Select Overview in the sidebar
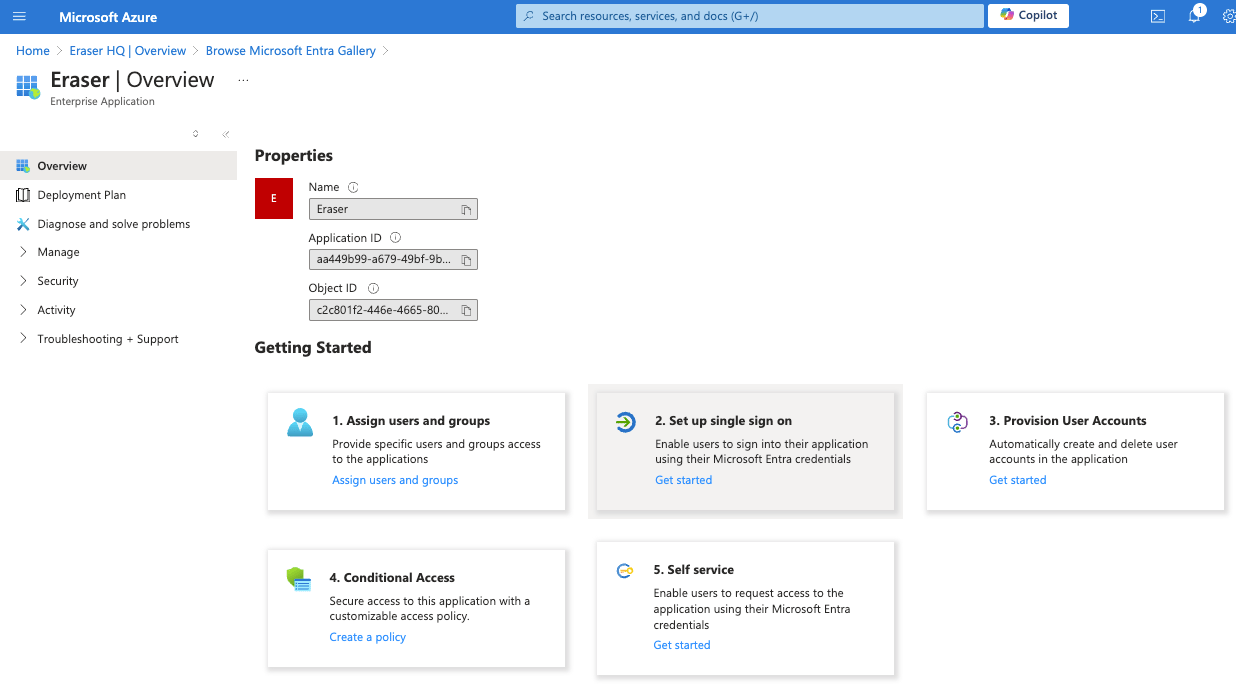The height and width of the screenshot is (684, 1236). click(x=118, y=166)
